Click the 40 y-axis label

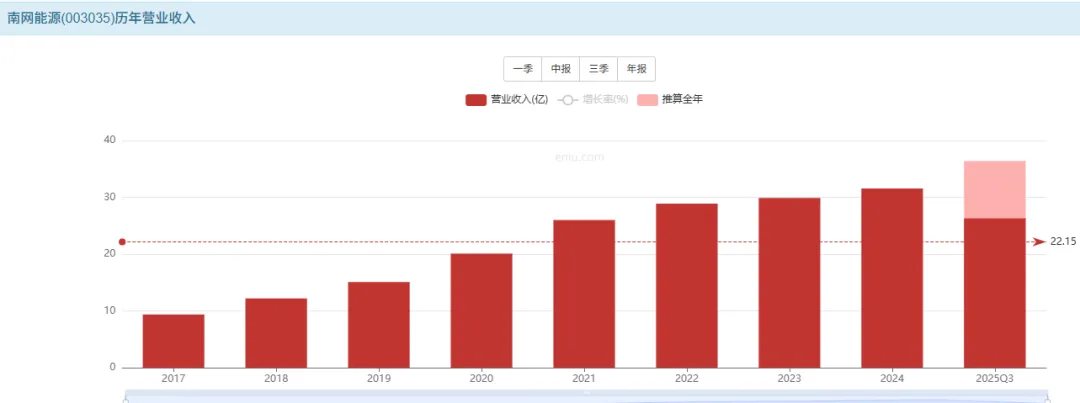(x=109, y=141)
